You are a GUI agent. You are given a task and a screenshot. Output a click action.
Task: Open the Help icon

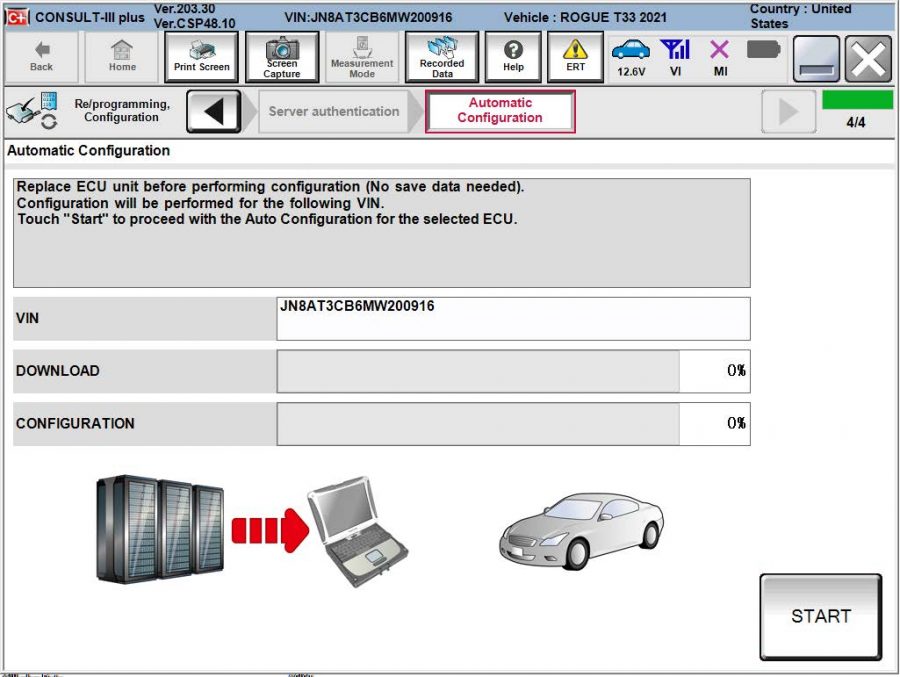[512, 57]
